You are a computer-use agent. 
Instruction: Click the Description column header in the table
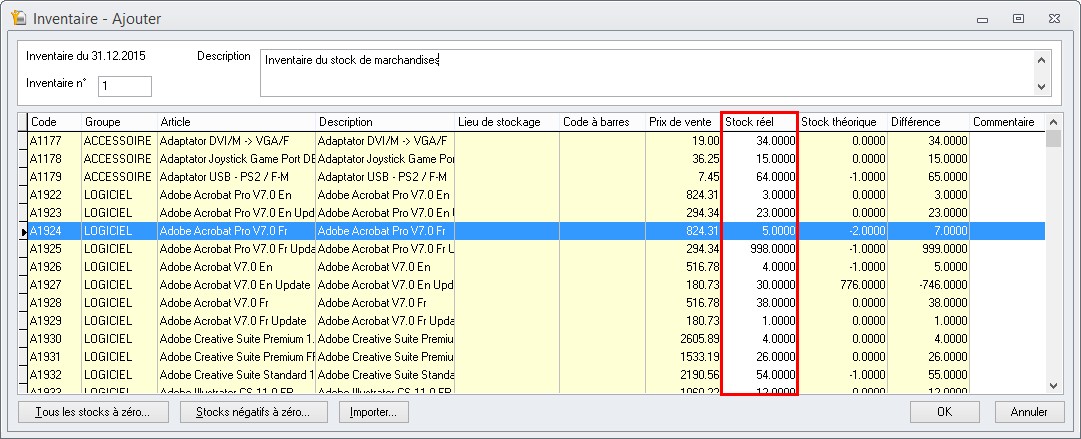pos(385,122)
